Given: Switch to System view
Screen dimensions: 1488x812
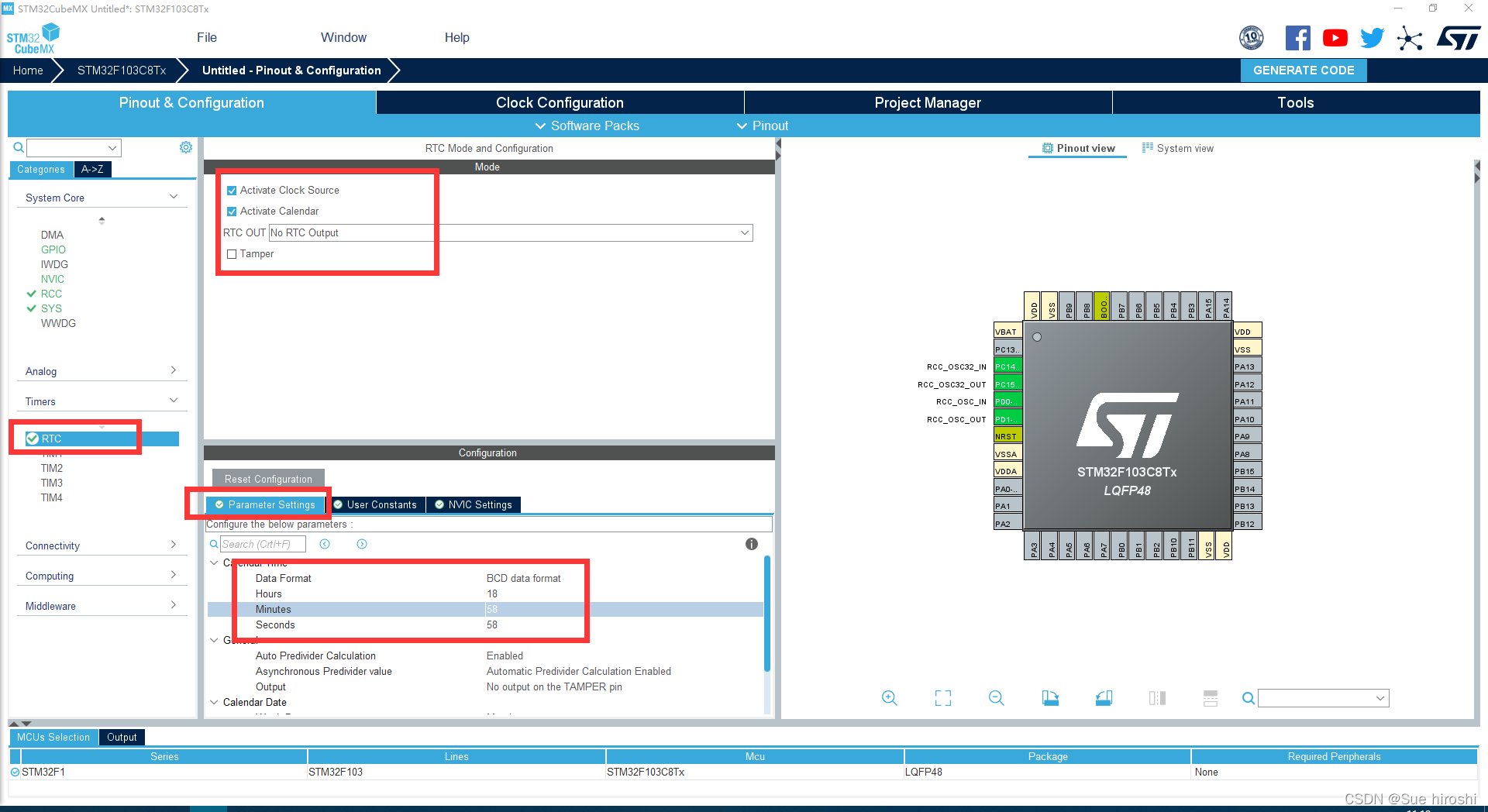Looking at the screenshot, I should click(x=1178, y=148).
